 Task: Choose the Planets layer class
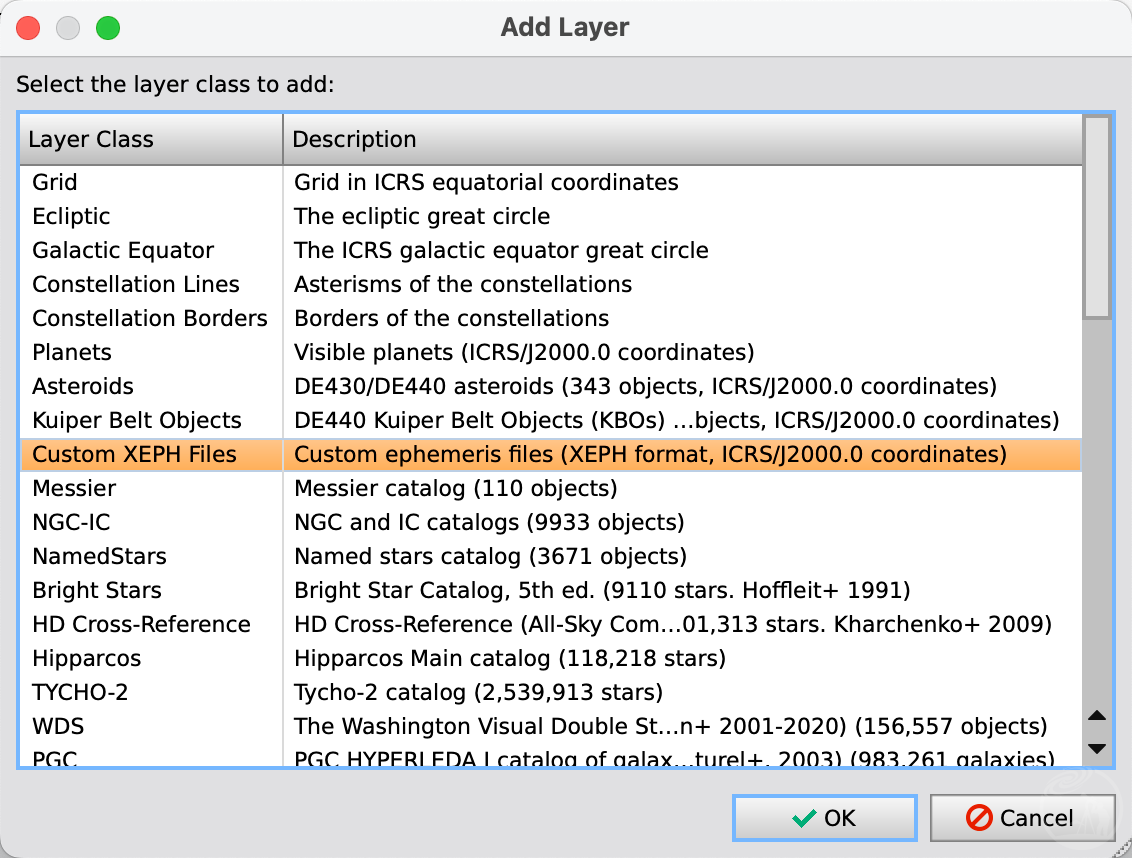pyautogui.click(x=72, y=352)
